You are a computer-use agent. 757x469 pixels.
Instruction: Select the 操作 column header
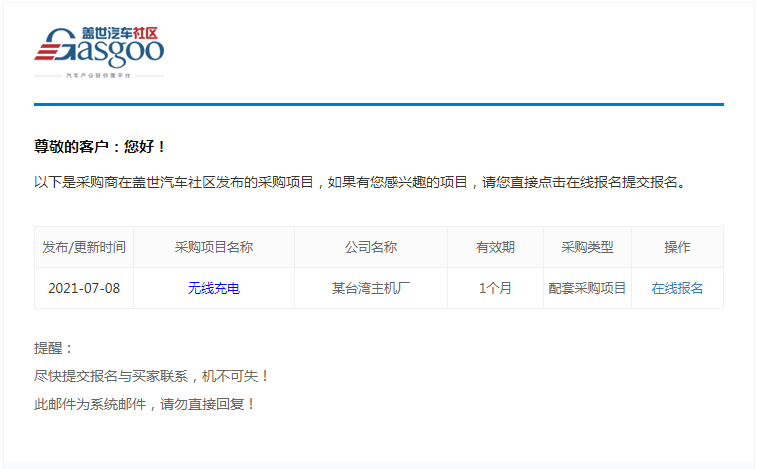point(677,247)
